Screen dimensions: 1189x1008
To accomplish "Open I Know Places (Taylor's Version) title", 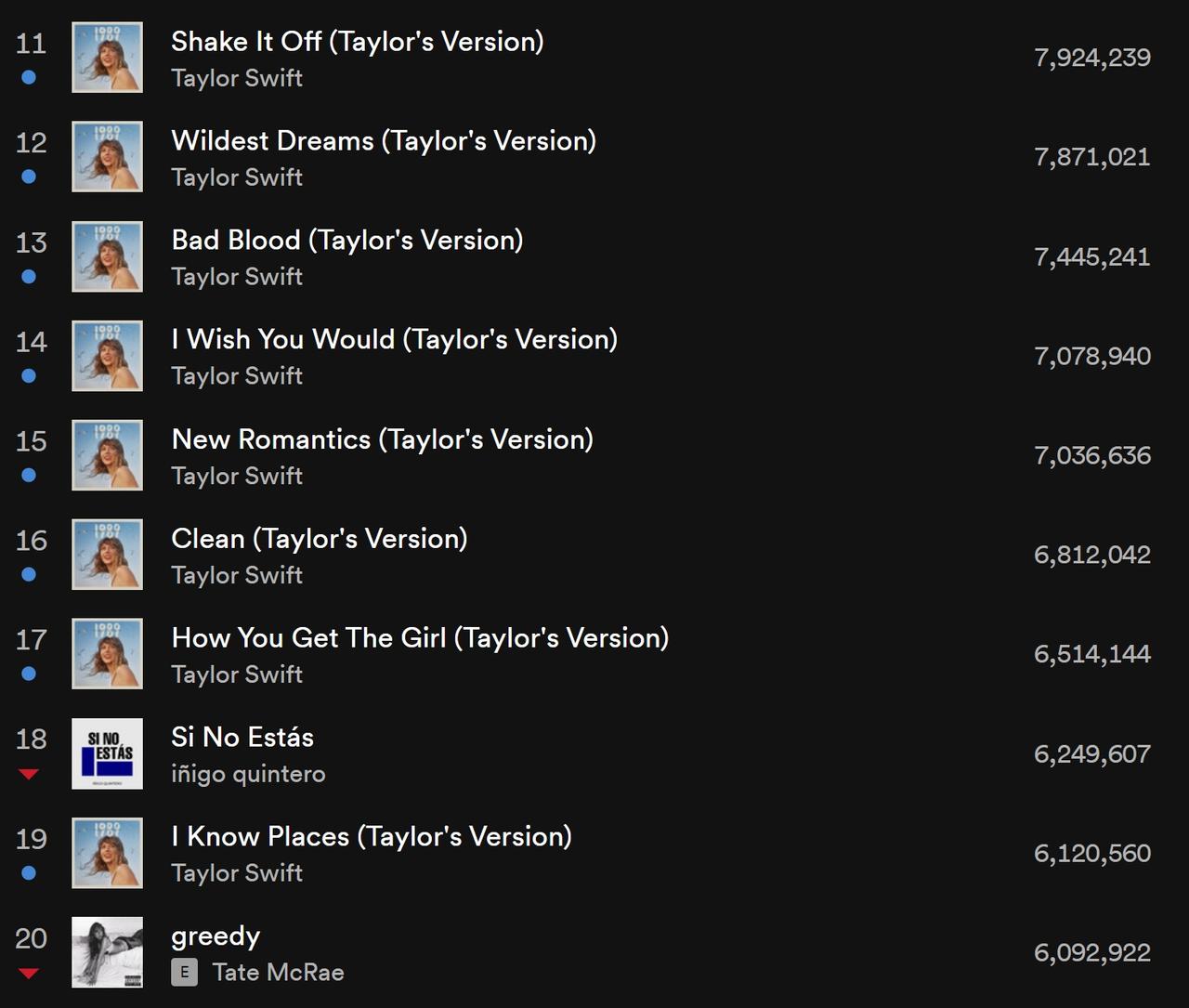I will click(x=372, y=836).
